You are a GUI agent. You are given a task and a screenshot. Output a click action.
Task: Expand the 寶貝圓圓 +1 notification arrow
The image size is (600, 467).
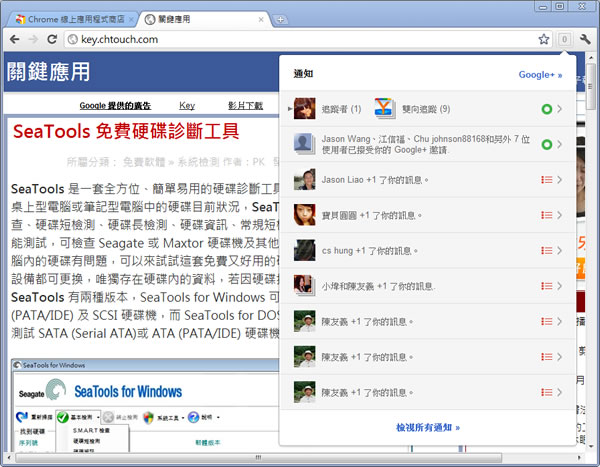560,215
